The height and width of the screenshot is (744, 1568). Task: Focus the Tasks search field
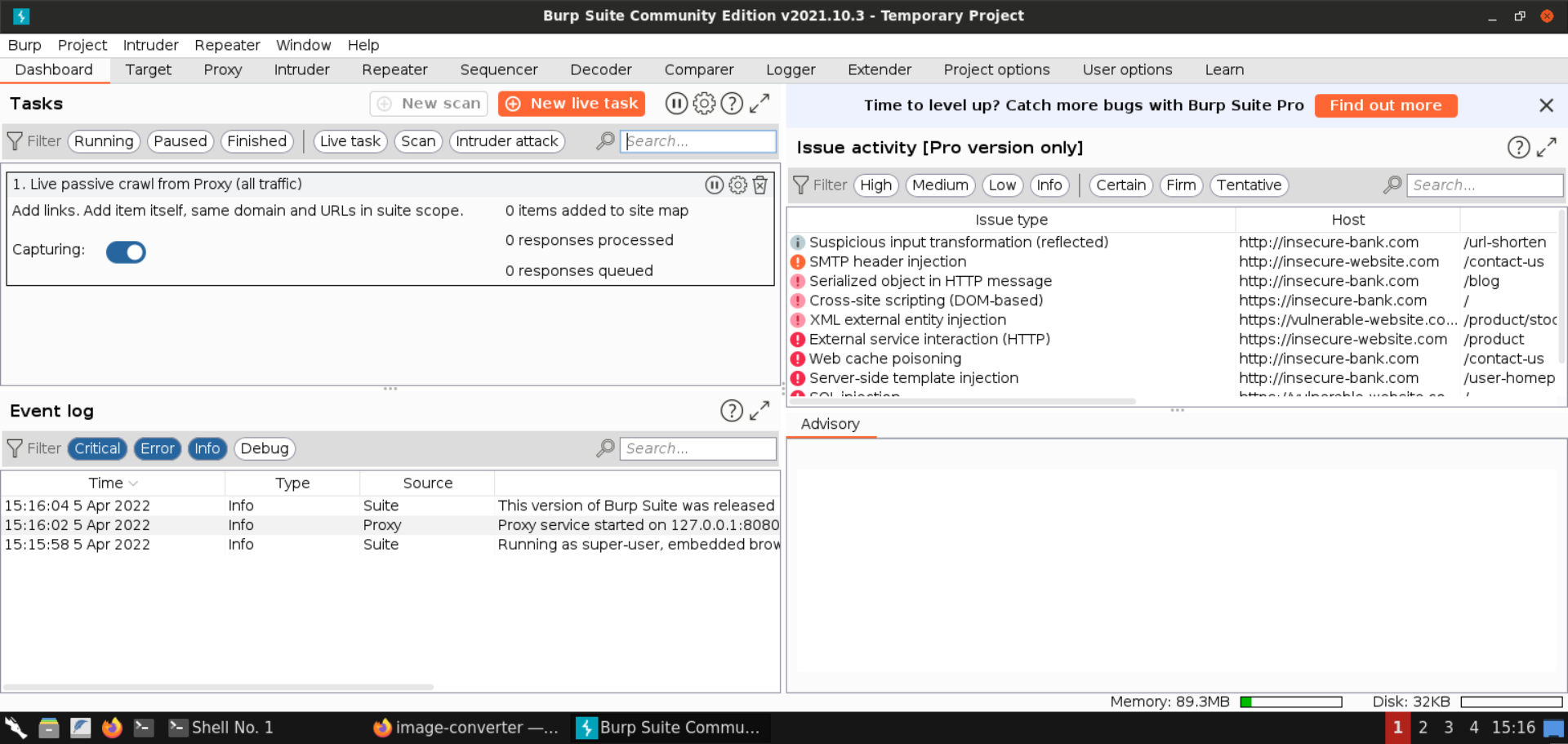coord(698,141)
